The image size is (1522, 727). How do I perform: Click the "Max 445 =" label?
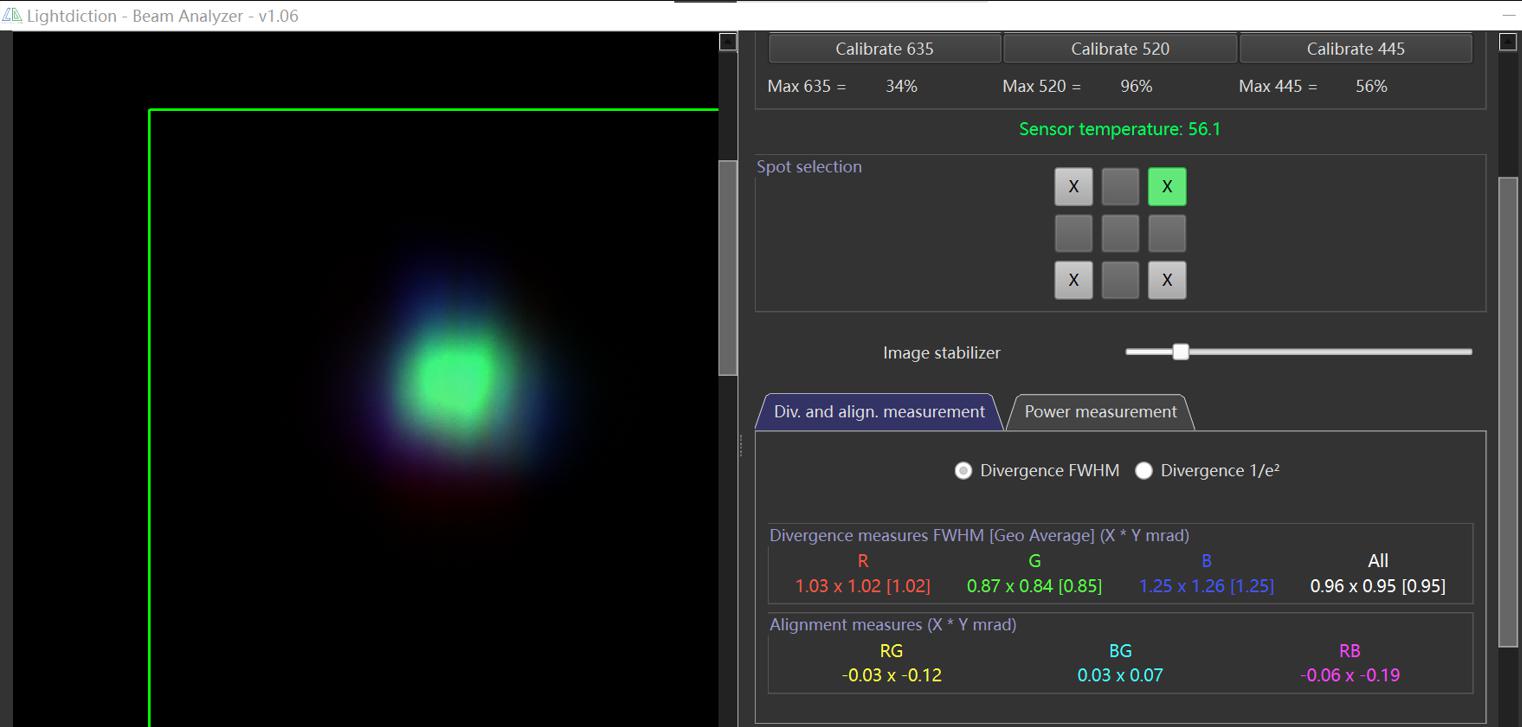click(x=1278, y=87)
